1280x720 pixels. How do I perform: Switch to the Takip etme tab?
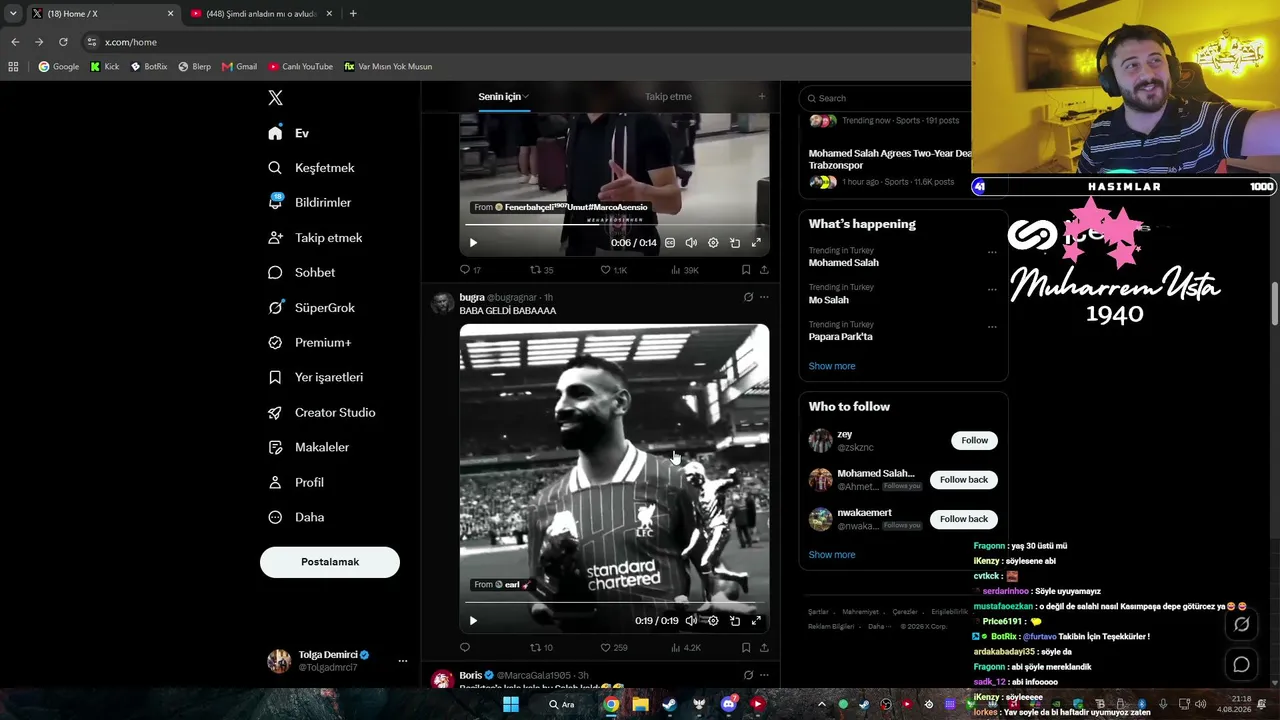668,97
